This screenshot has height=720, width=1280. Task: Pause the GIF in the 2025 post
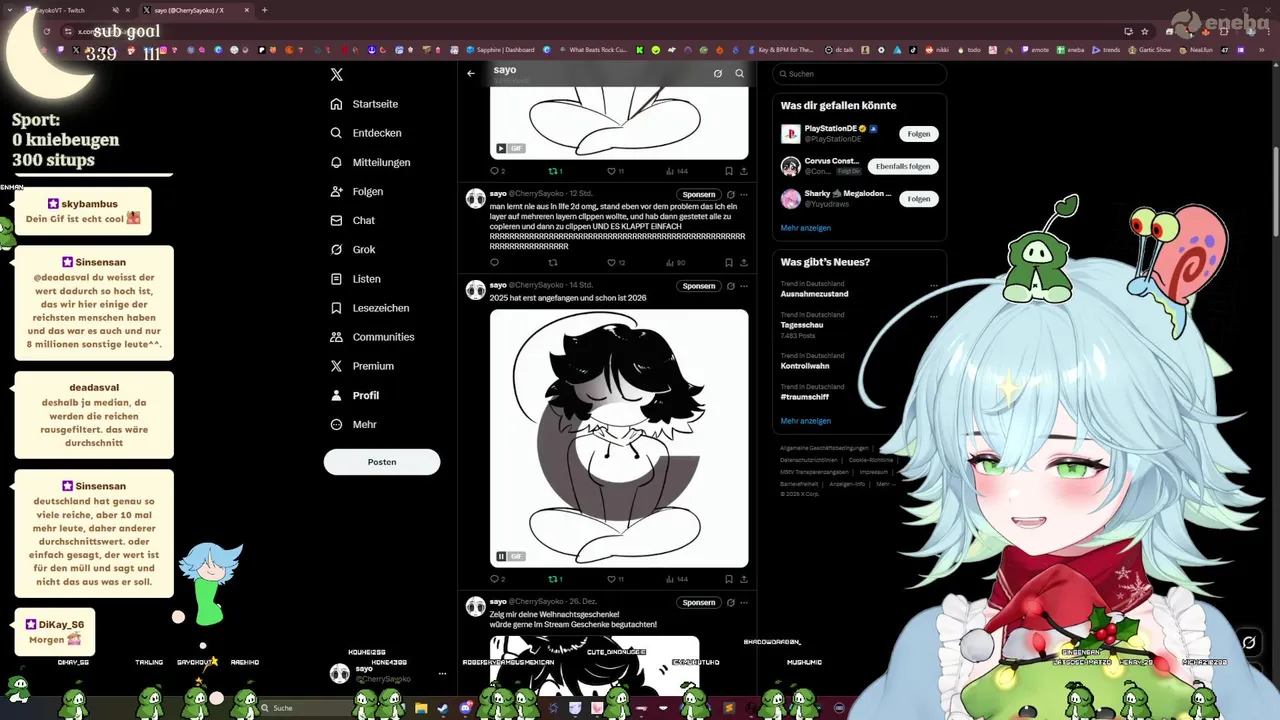pyautogui.click(x=502, y=556)
